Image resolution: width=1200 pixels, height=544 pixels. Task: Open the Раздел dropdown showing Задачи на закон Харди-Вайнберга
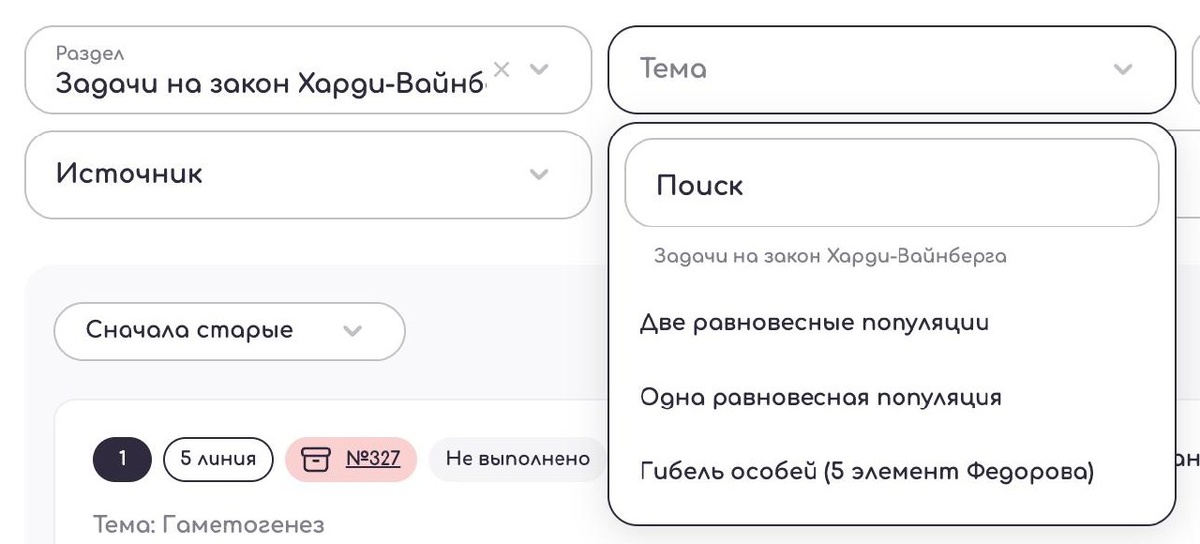[270, 81]
